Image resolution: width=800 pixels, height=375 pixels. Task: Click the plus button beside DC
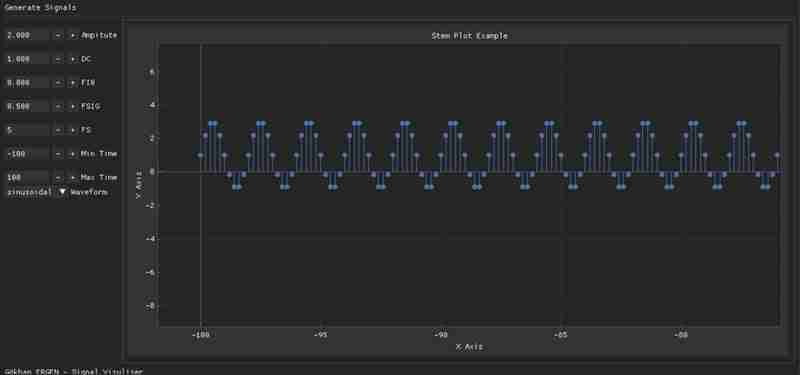click(x=72, y=59)
